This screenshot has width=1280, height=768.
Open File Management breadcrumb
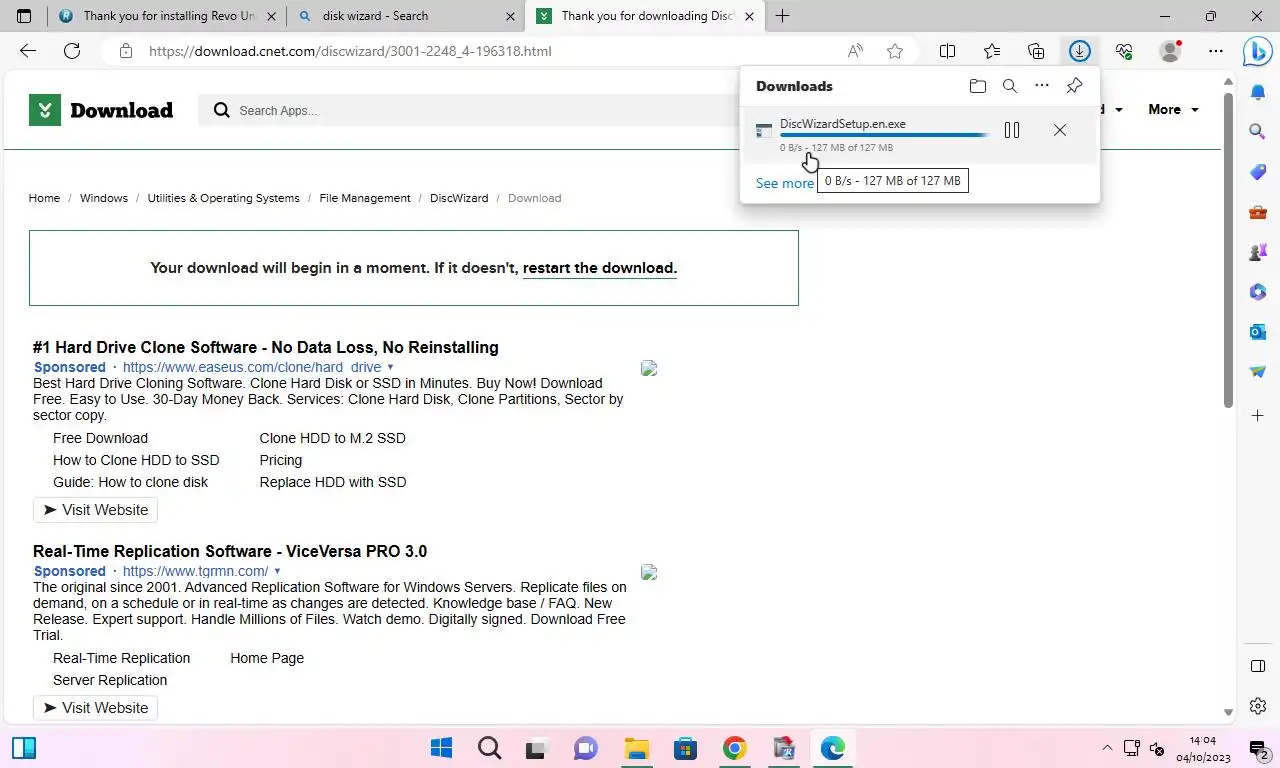pos(365,198)
